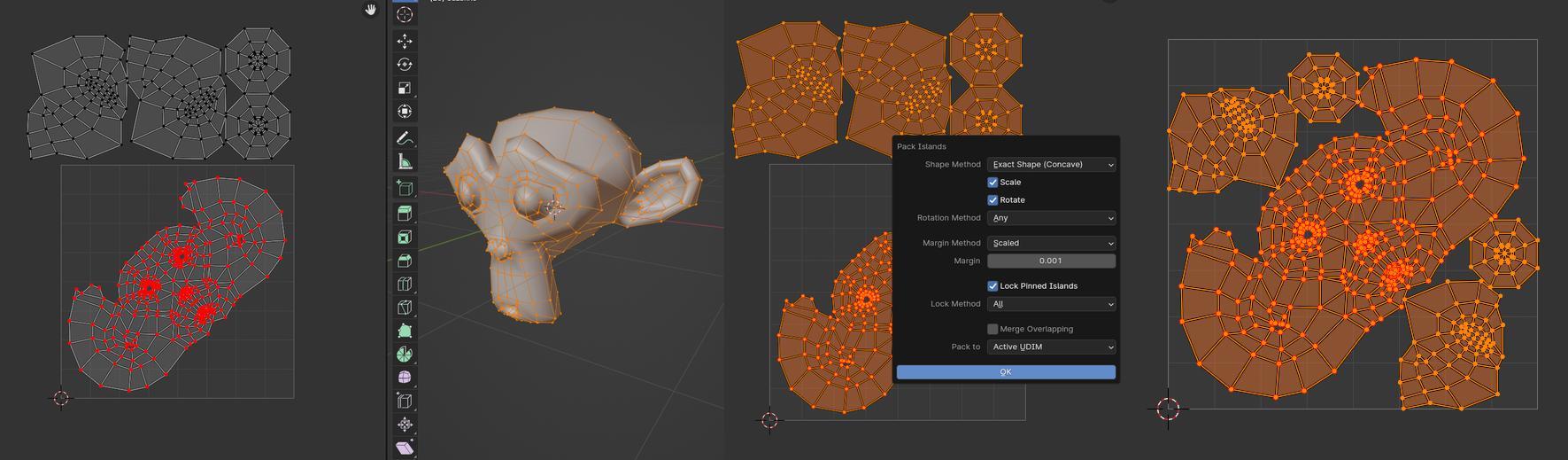The height and width of the screenshot is (460, 1568).
Task: Uncheck Lock Pinned Islands
Action: coord(993,285)
